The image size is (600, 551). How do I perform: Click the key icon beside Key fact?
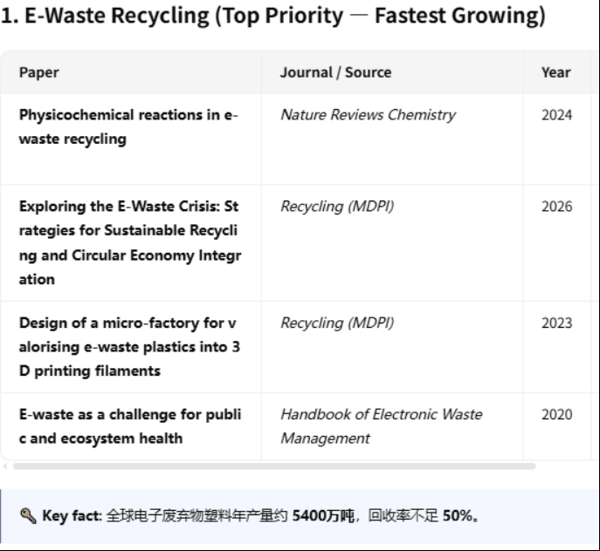28,516
